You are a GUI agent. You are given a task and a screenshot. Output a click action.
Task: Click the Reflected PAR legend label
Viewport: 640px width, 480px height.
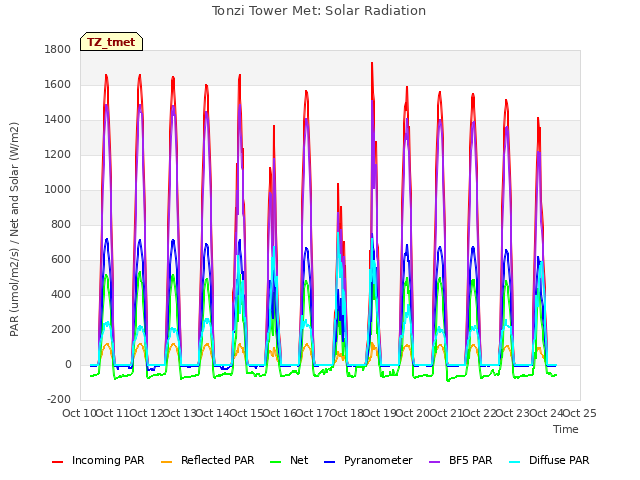click(x=218, y=460)
